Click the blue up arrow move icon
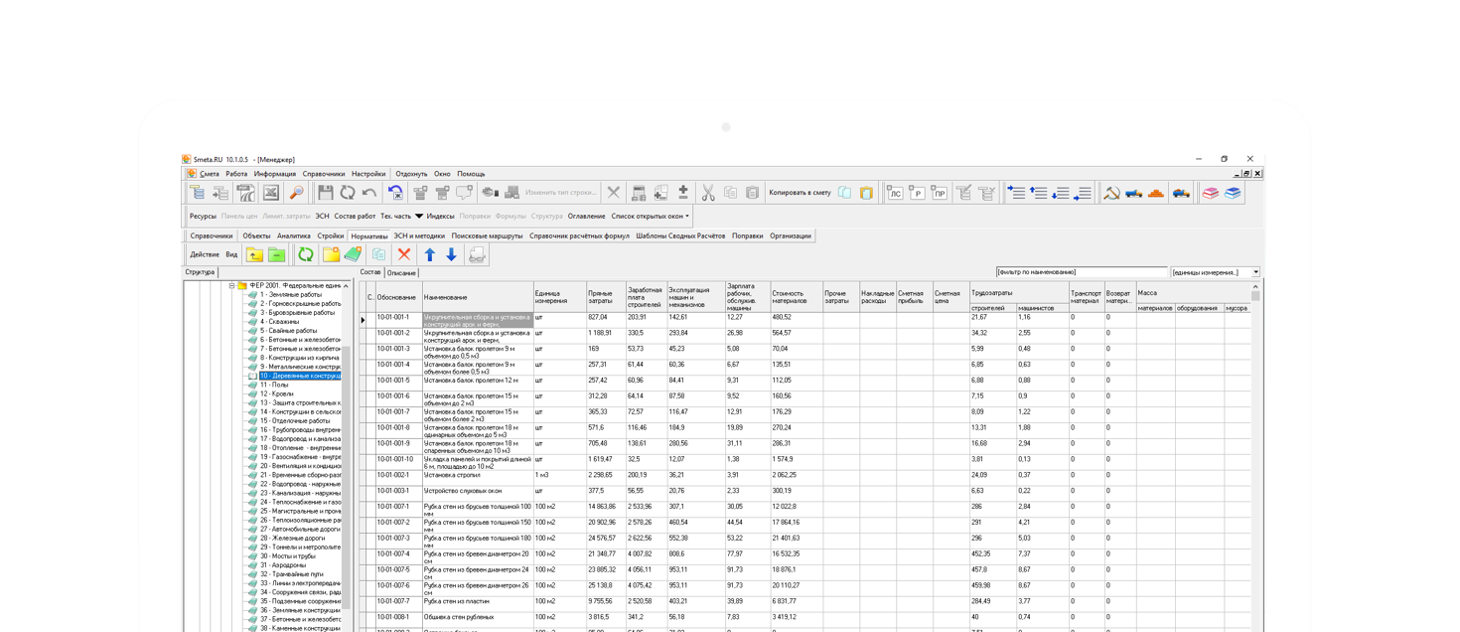 pyautogui.click(x=430, y=255)
